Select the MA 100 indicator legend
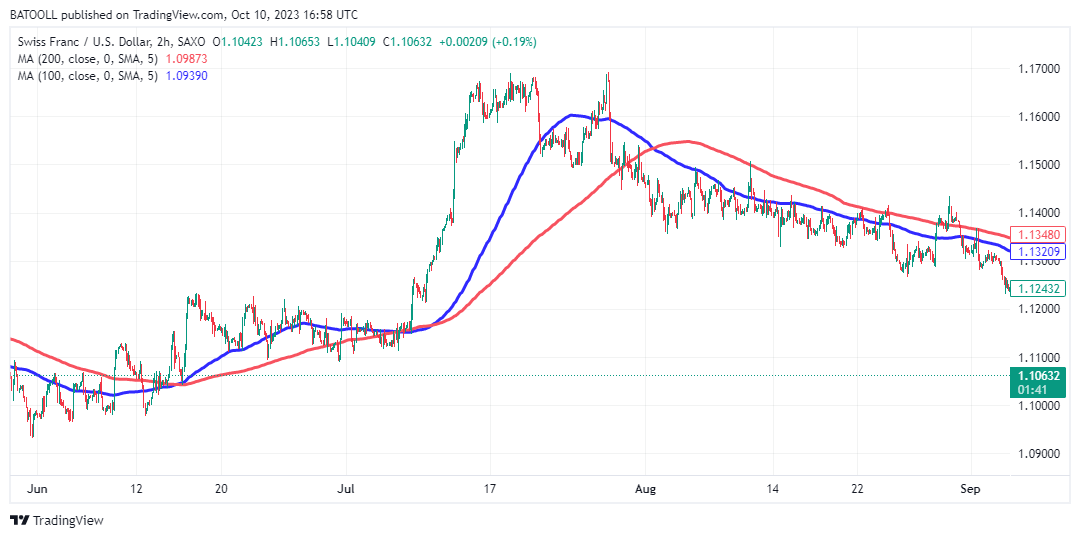Viewport: 1080px width, 538px height. (x=86, y=76)
